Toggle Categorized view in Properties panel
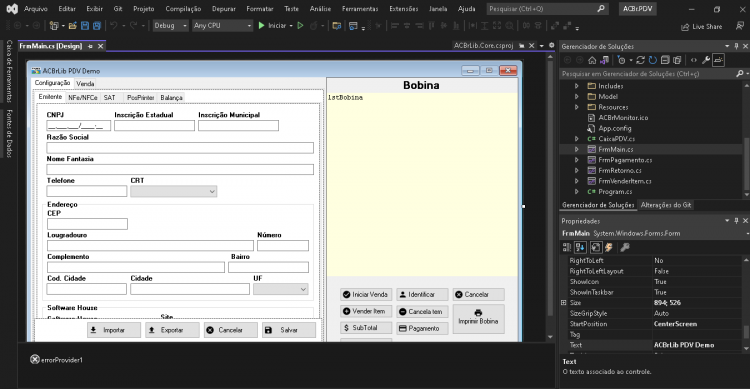This screenshot has height=389, width=750. (567, 247)
